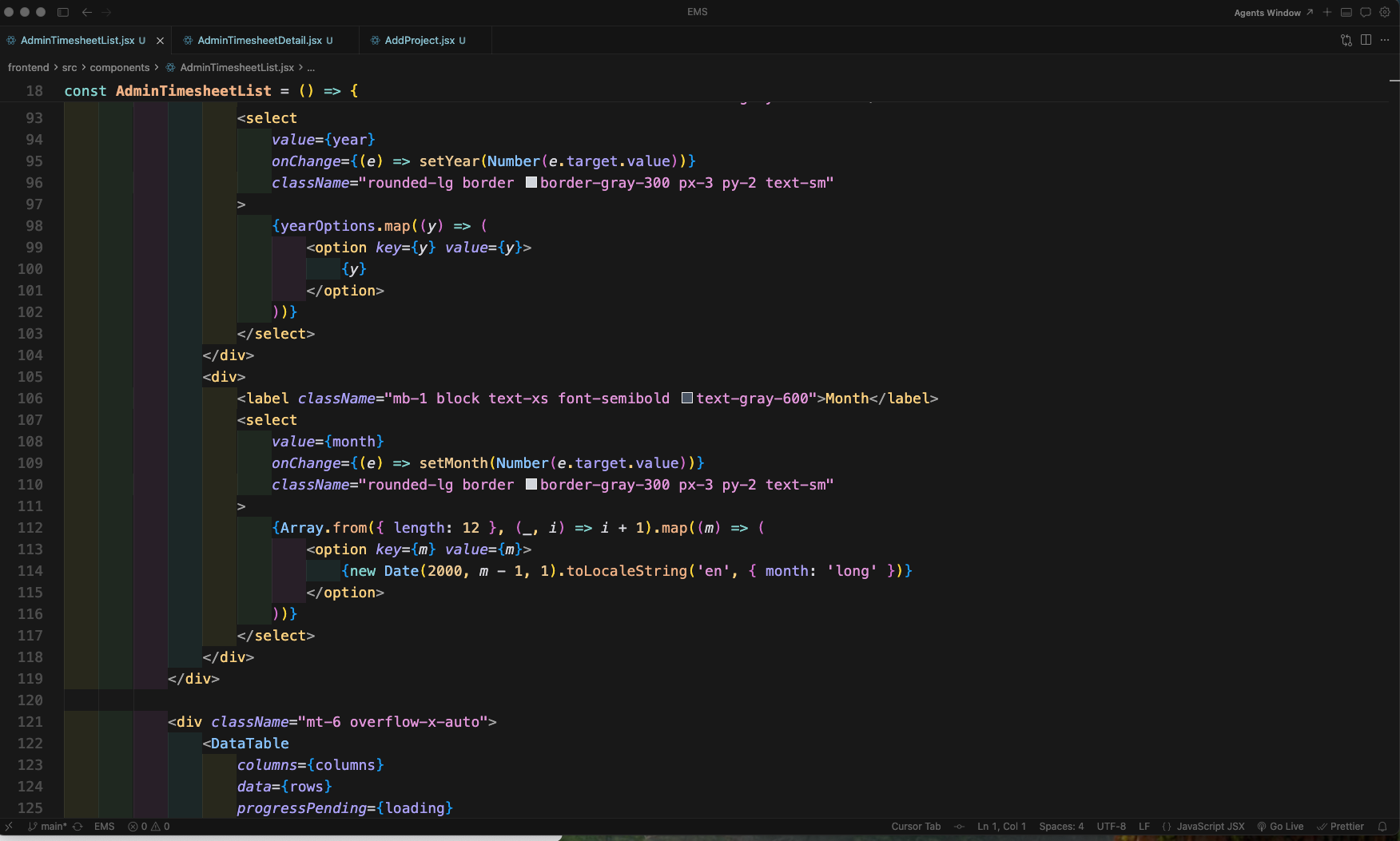Switch to AdminTimesheetDetail.jsx tab

259,40
